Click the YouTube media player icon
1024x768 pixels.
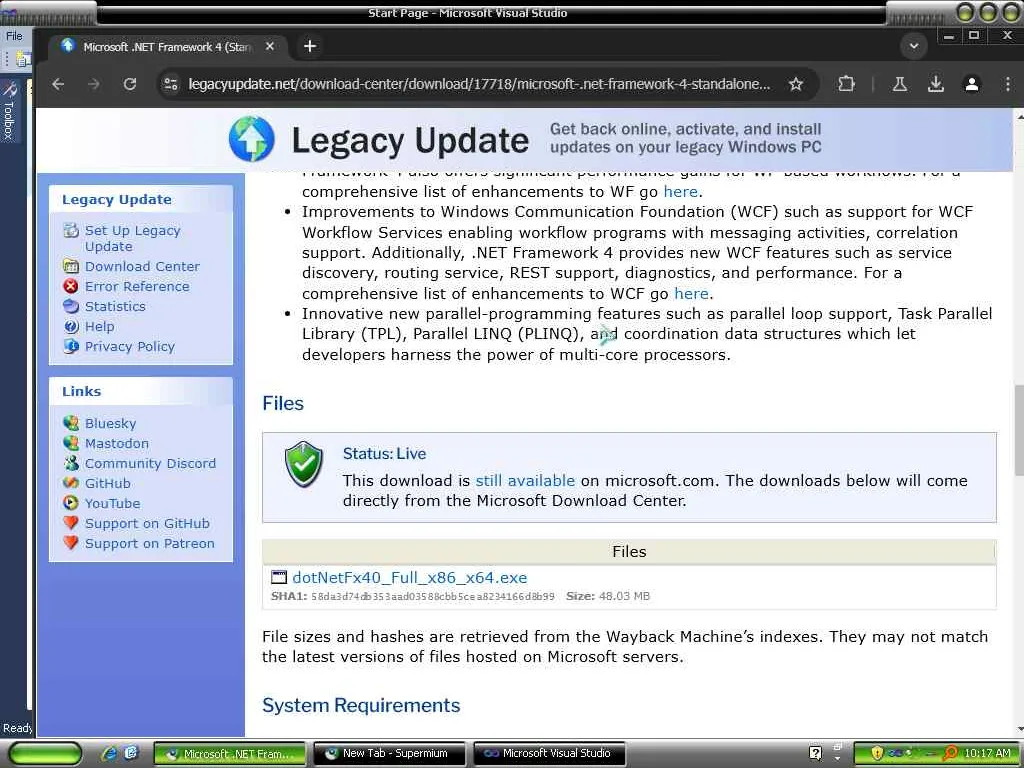tap(71, 503)
